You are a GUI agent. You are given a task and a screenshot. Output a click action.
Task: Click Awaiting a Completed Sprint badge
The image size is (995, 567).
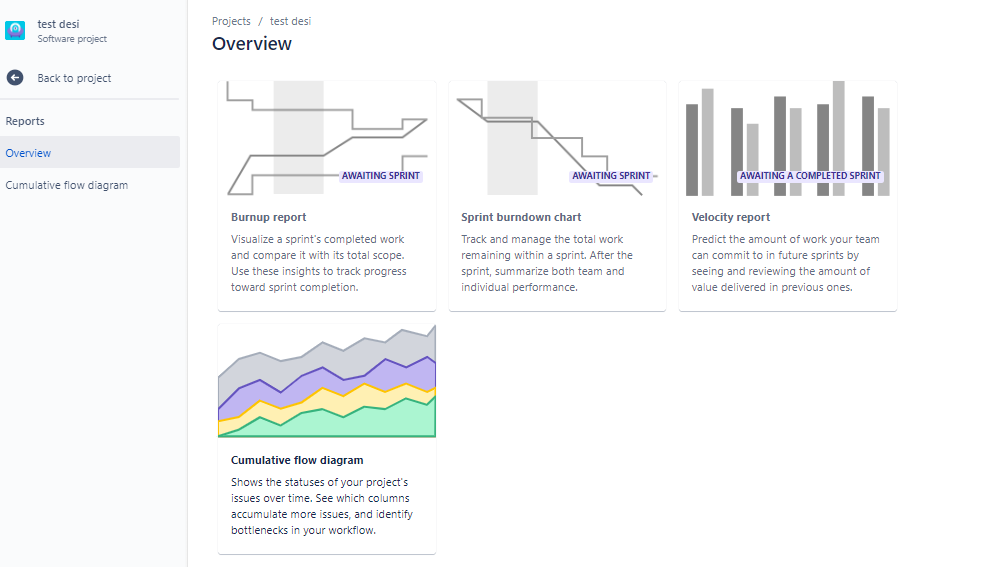(x=810, y=176)
